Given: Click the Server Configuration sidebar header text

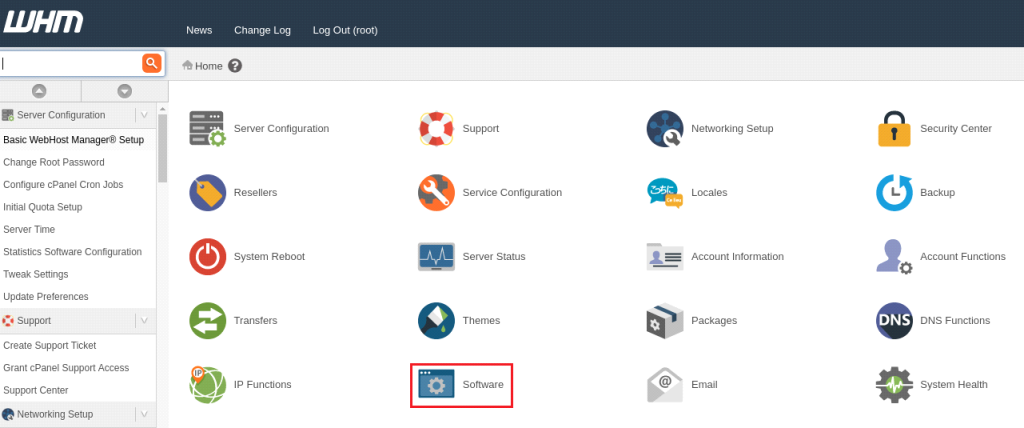Looking at the screenshot, I should pyautogui.click(x=61, y=115).
